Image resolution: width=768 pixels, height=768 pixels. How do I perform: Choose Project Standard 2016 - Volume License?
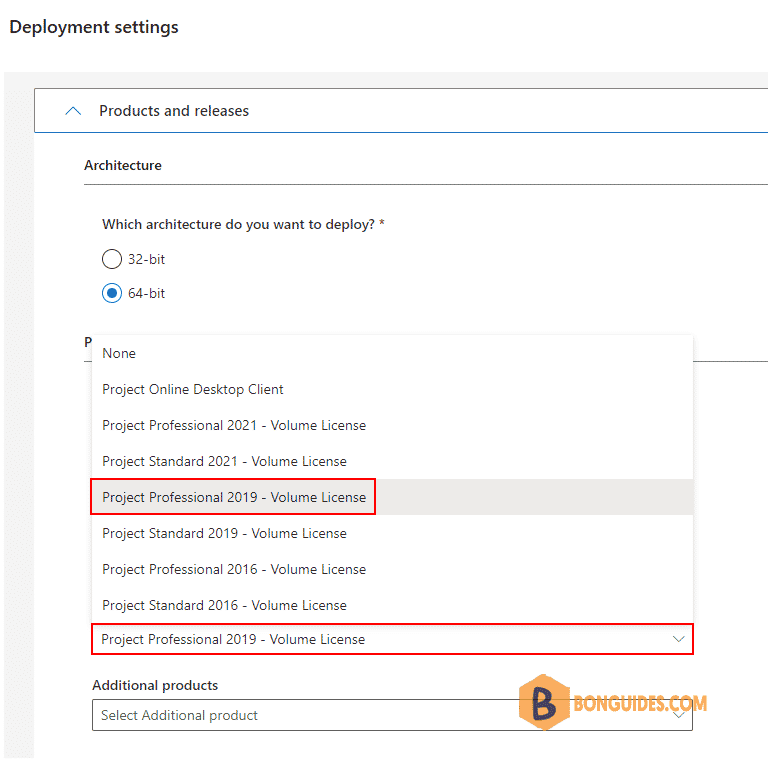click(392, 605)
